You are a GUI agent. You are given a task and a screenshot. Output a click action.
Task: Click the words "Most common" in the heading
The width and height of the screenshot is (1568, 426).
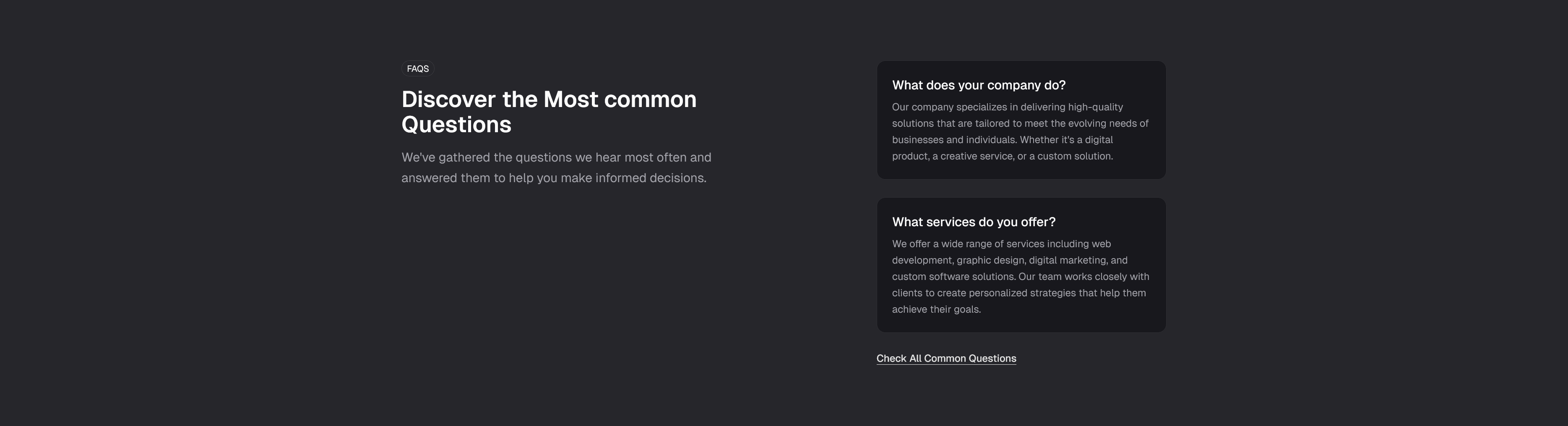click(x=619, y=99)
